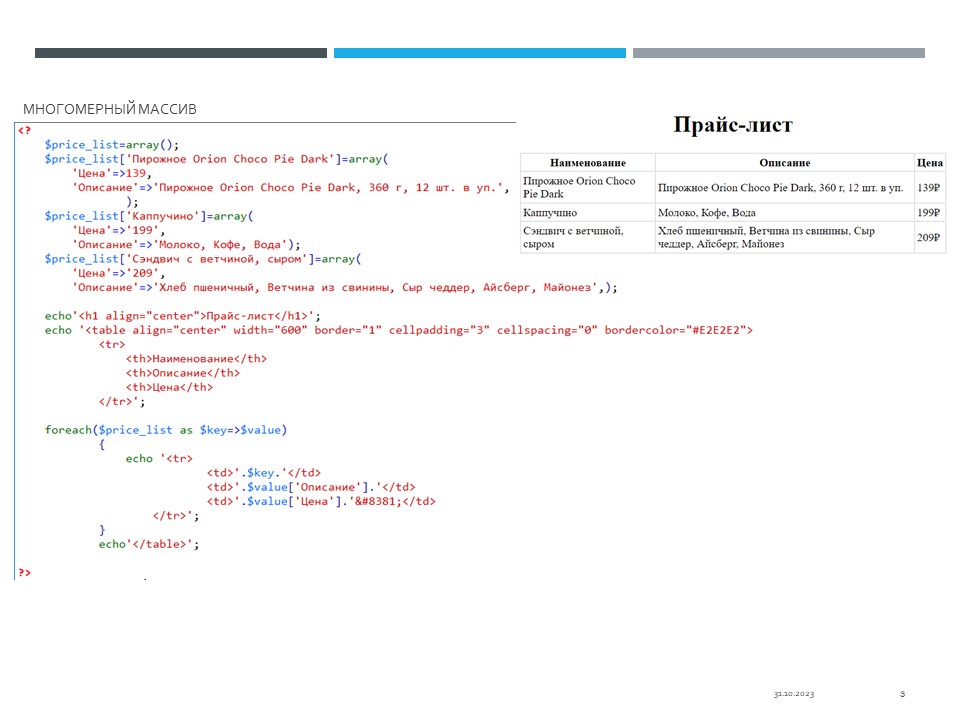
Task: Click the "echo'</table>';" code line
Action: [149, 545]
